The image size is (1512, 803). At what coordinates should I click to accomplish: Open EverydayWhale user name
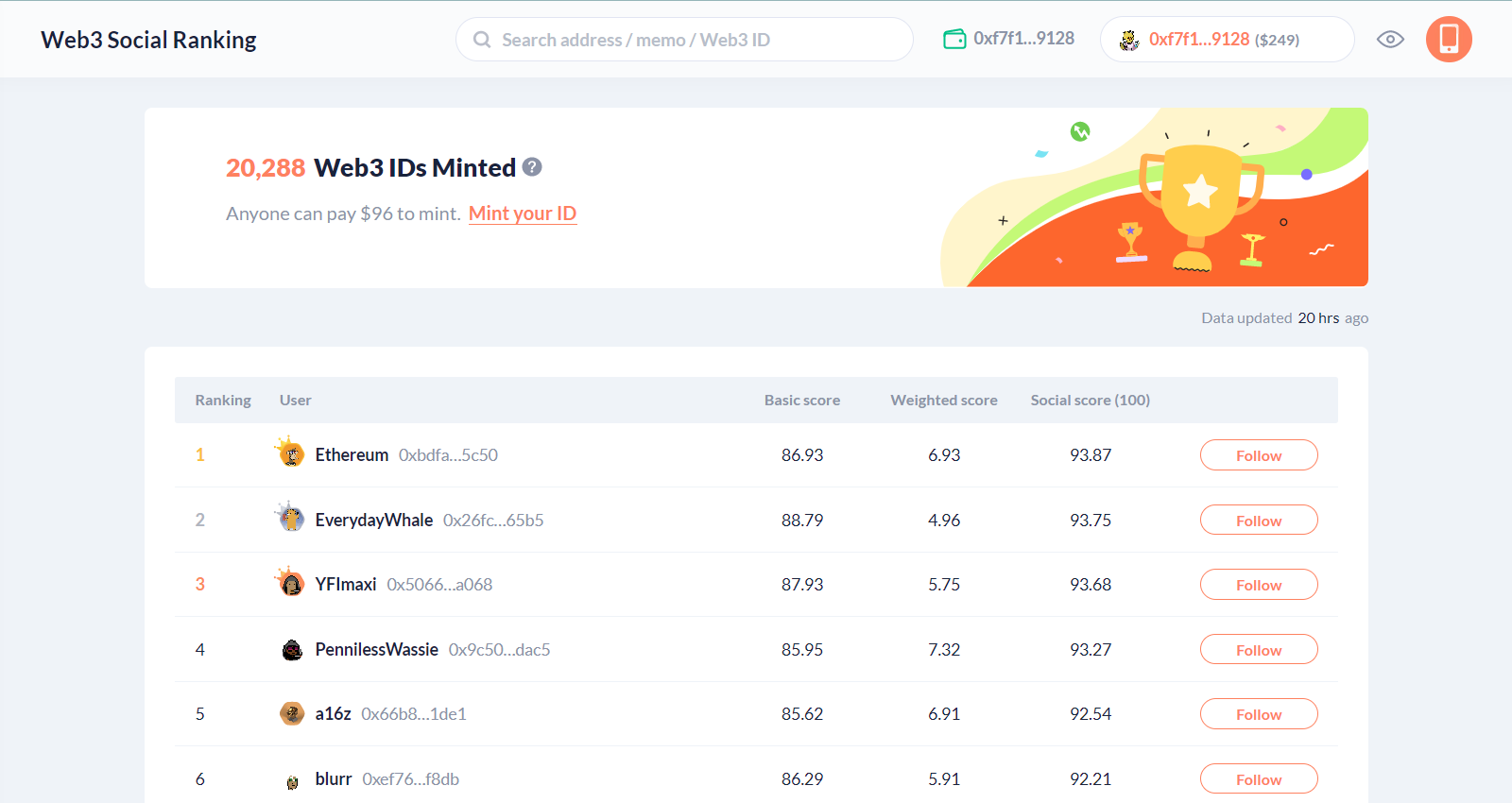[374, 521]
